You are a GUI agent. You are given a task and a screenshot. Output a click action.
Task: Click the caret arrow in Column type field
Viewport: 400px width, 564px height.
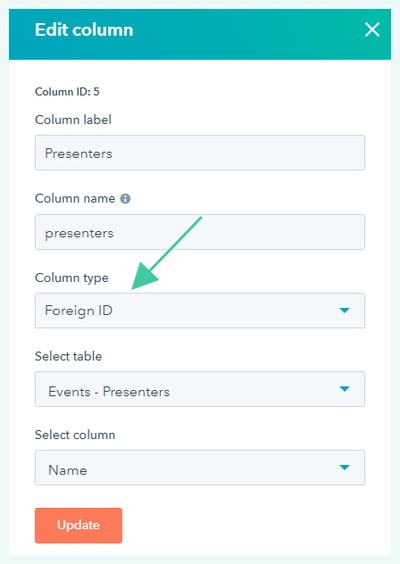[345, 310]
